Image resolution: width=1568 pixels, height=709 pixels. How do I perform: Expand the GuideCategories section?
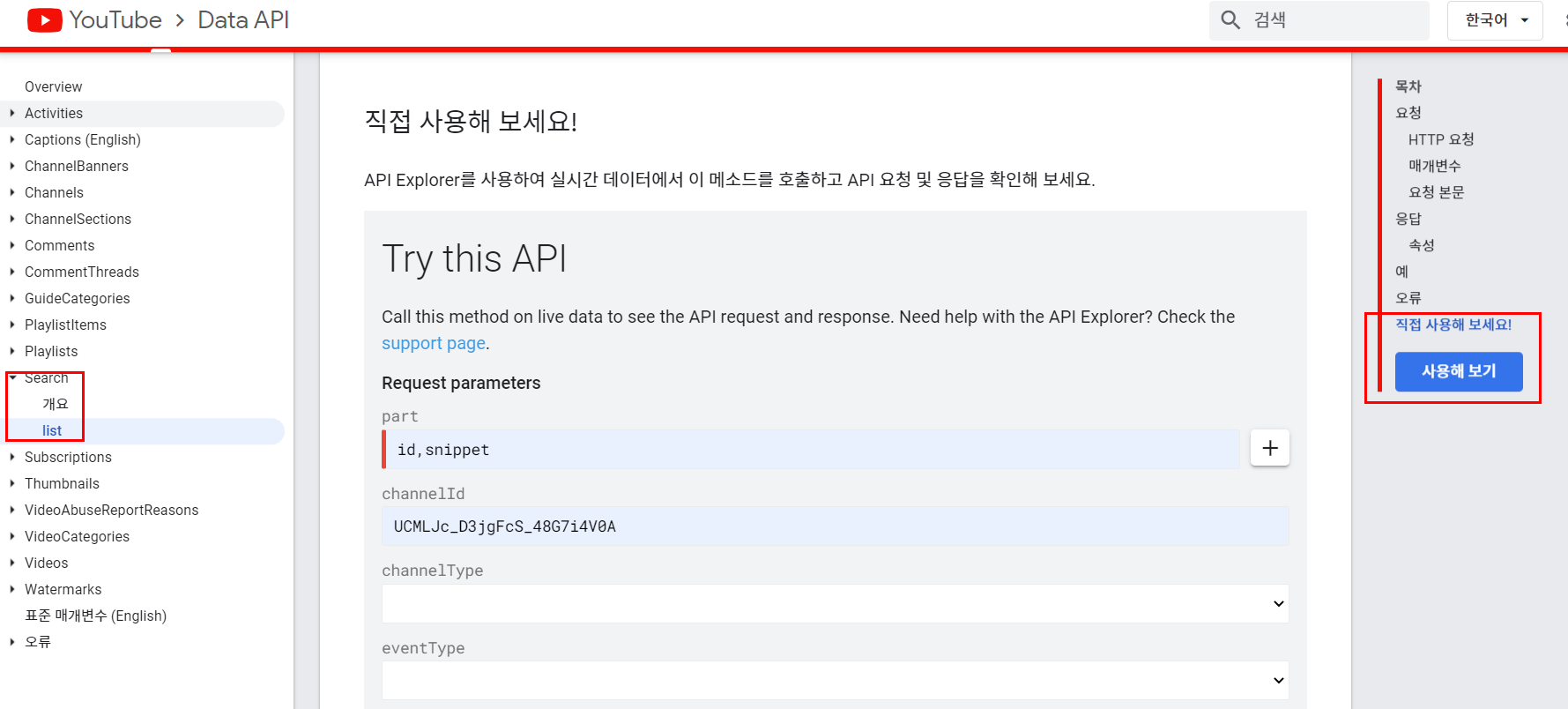click(12, 298)
